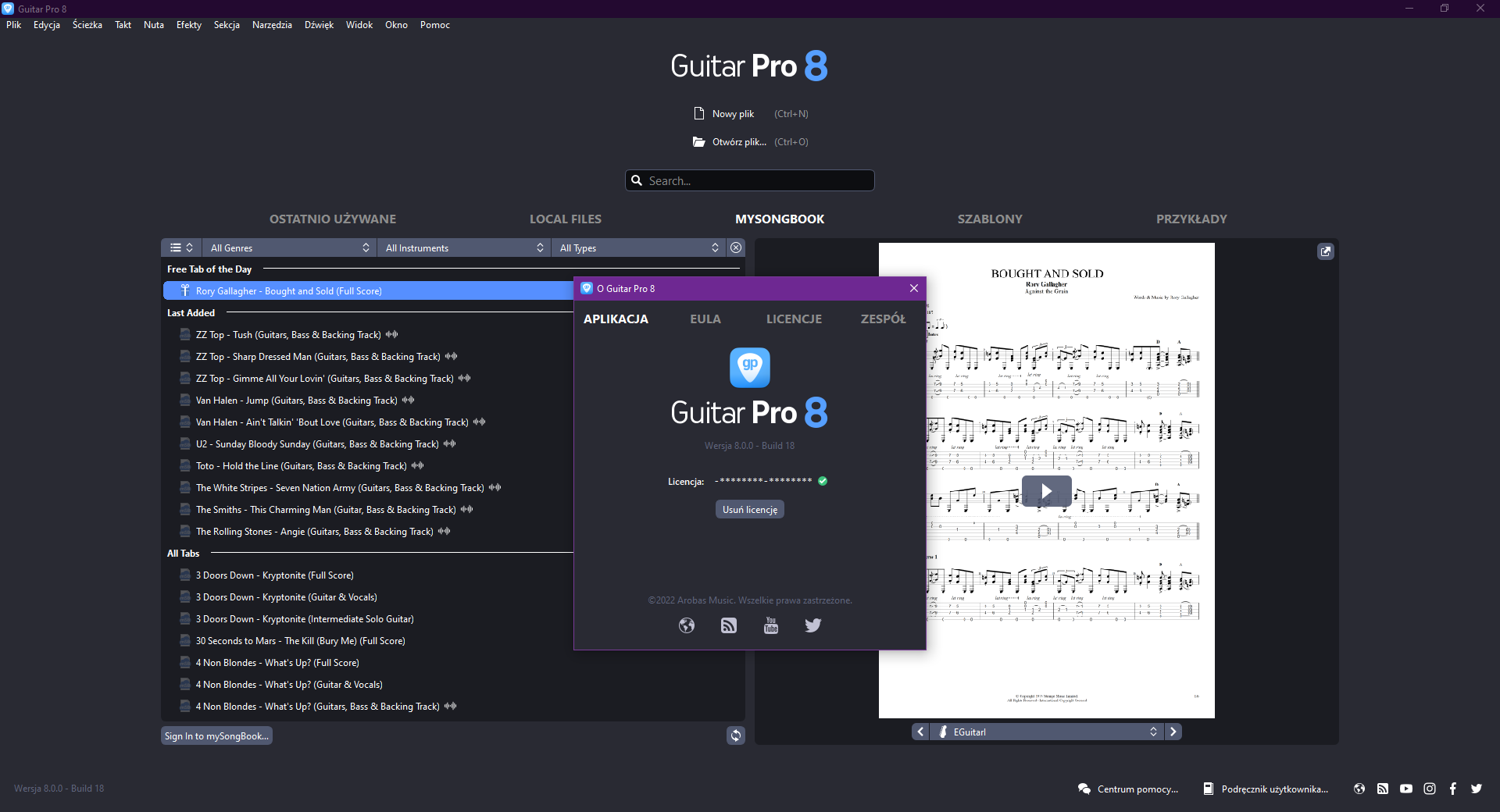Switch to PRZYKŁADY tab
This screenshot has height=812, width=1500.
coord(1191,219)
